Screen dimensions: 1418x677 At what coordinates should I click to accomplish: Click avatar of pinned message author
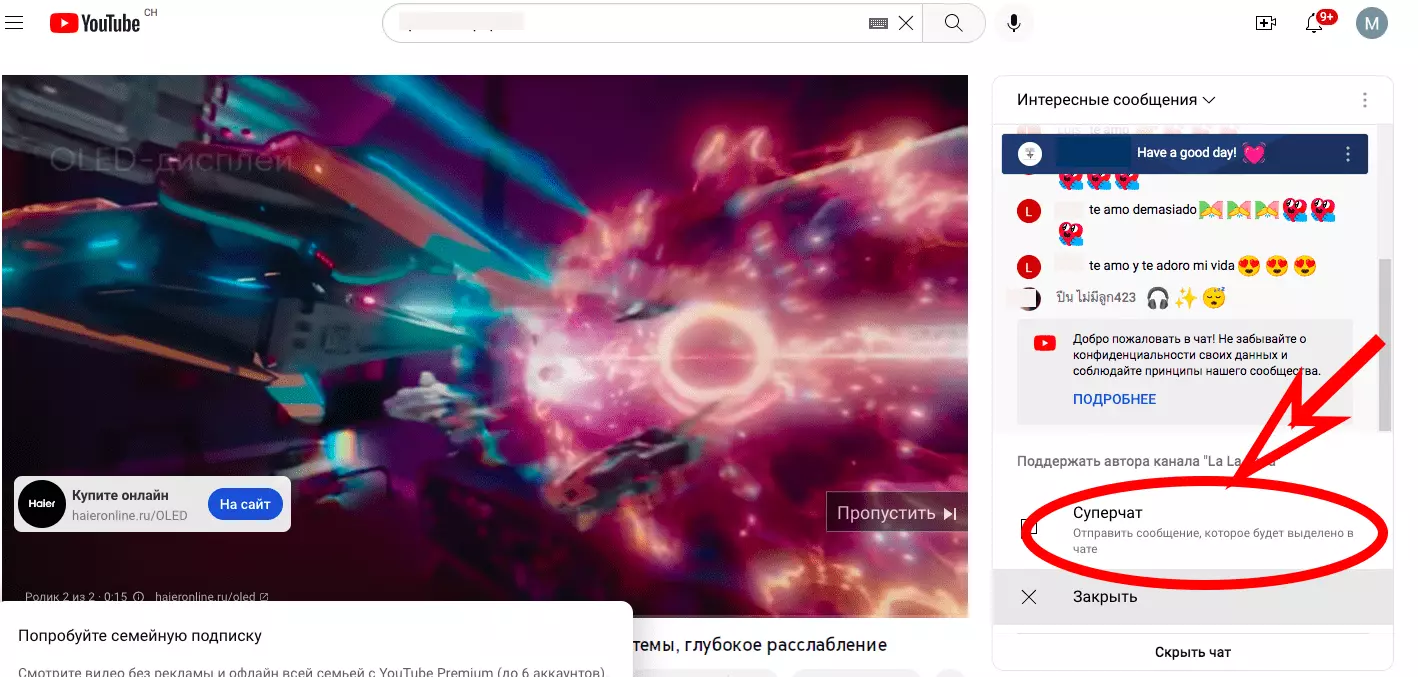pyautogui.click(x=1029, y=154)
